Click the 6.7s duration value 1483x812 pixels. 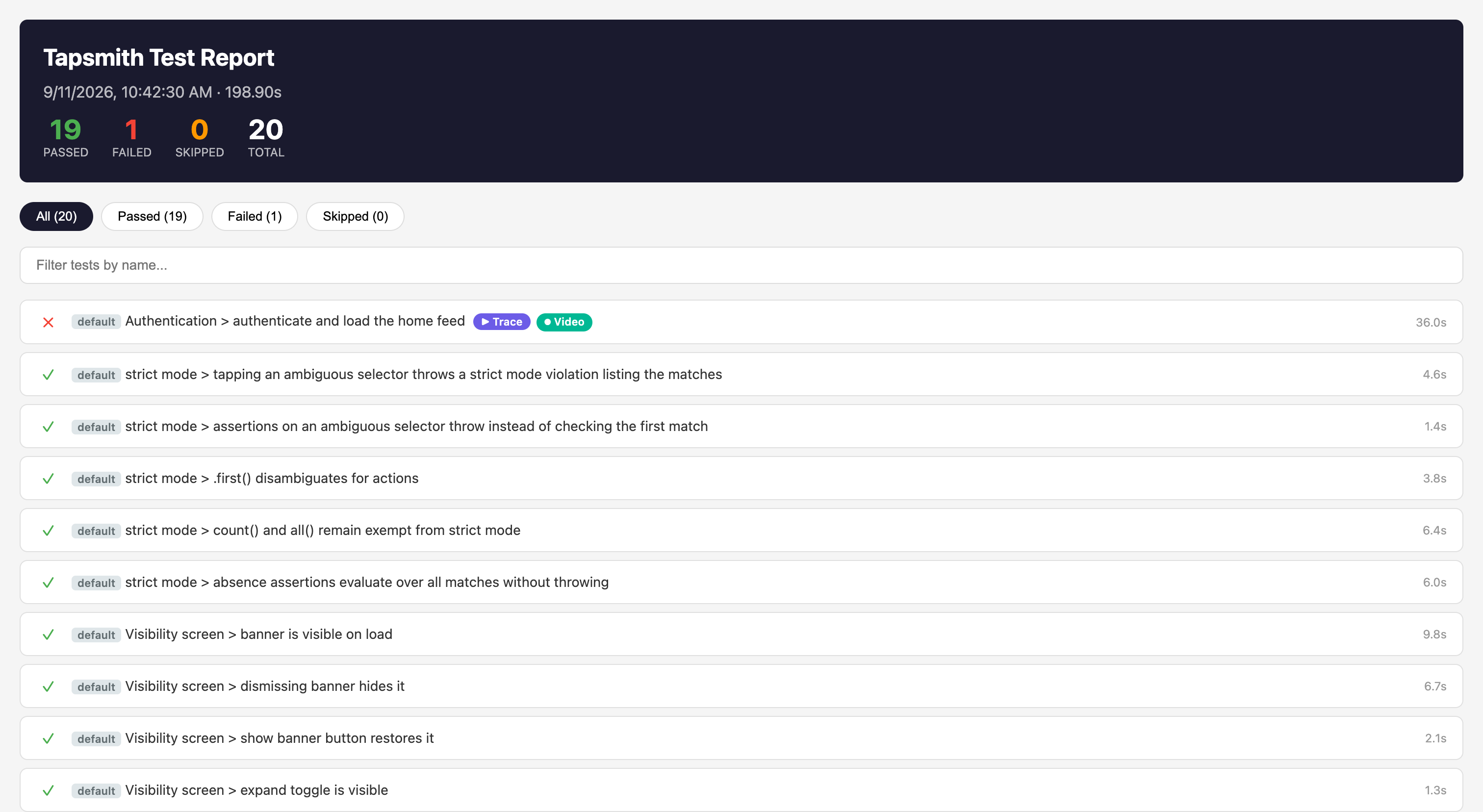(x=1434, y=686)
